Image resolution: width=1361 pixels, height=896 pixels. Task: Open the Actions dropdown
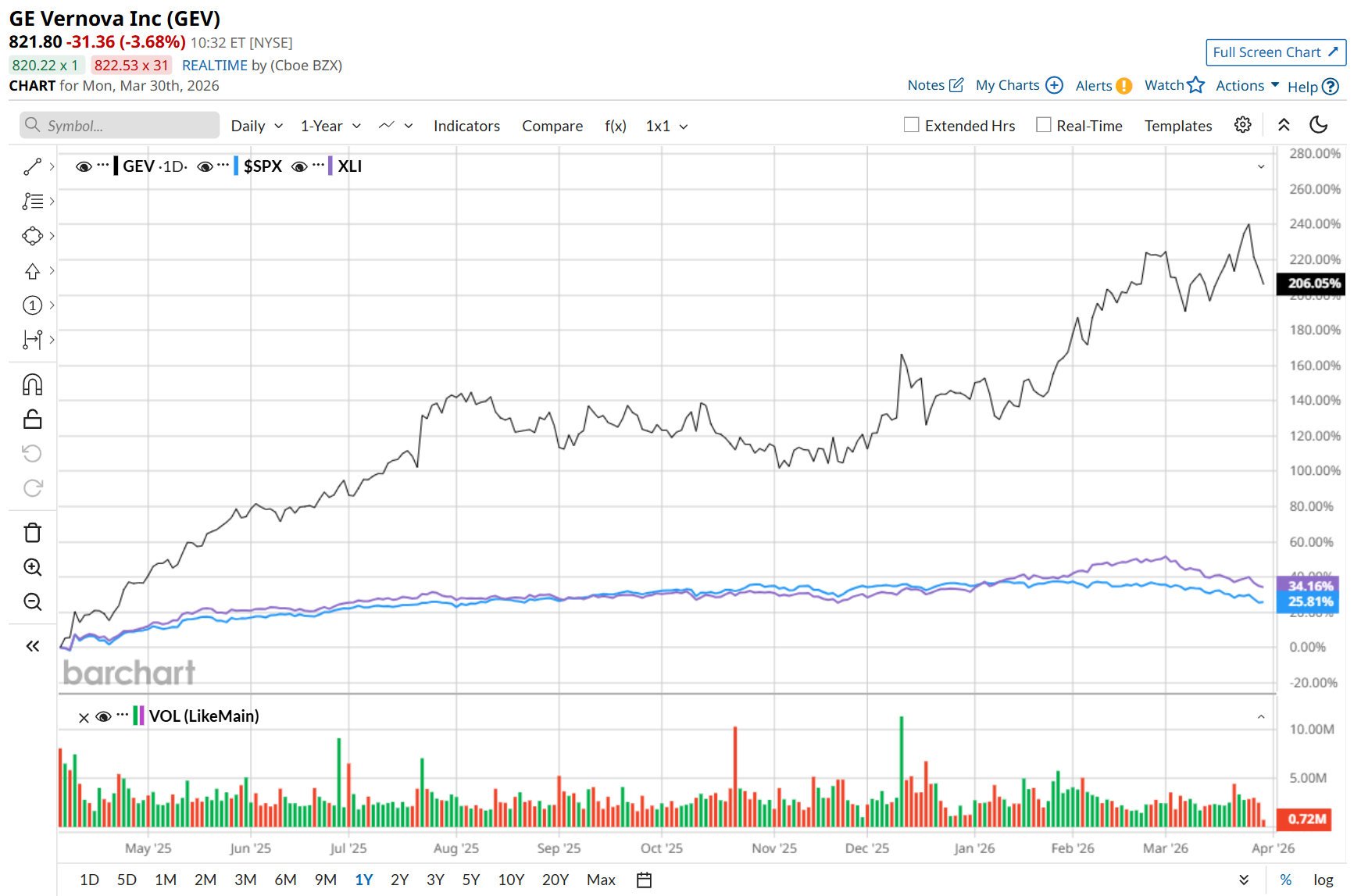[x=1247, y=86]
